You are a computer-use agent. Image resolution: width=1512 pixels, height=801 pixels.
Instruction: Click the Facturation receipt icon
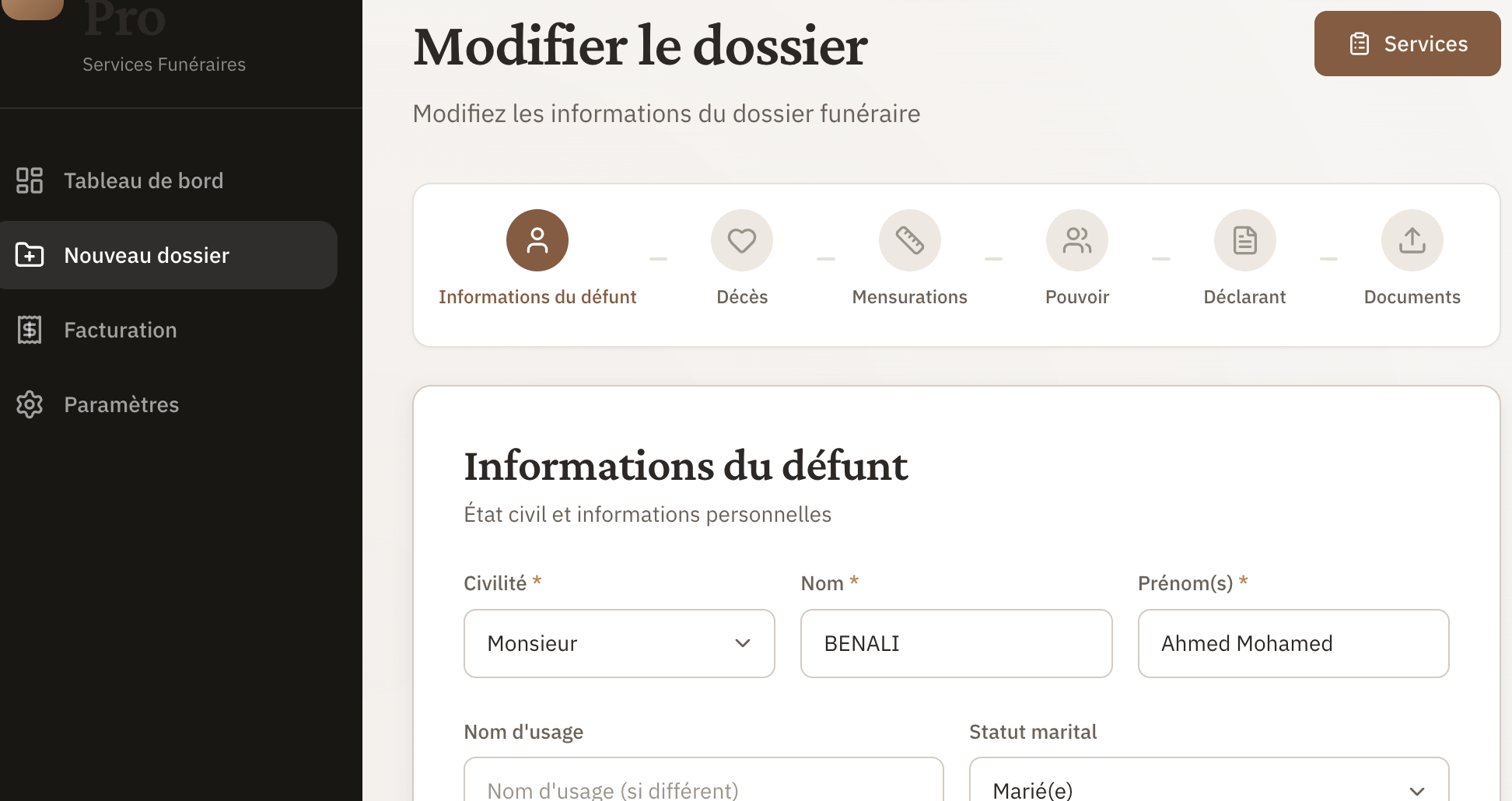coord(30,330)
